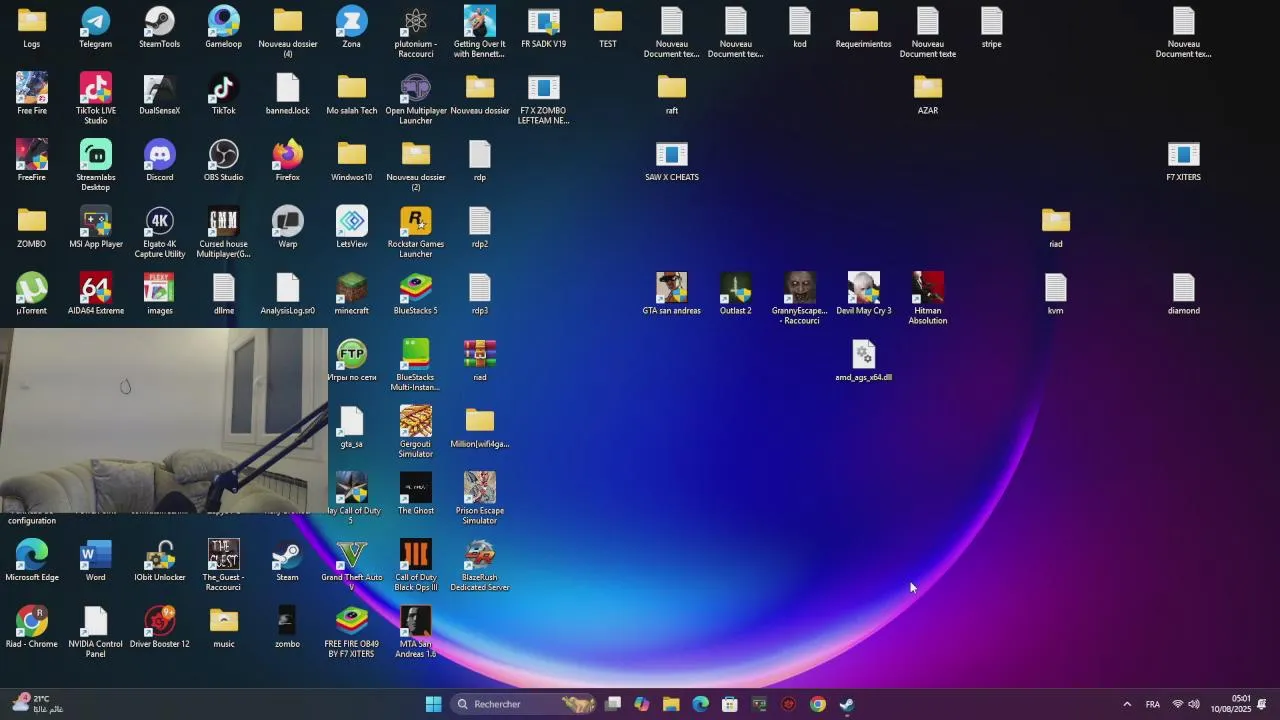1280x720 pixels.
Task: Select BlueStacks Multi-Instance Manager icon
Action: [416, 365]
